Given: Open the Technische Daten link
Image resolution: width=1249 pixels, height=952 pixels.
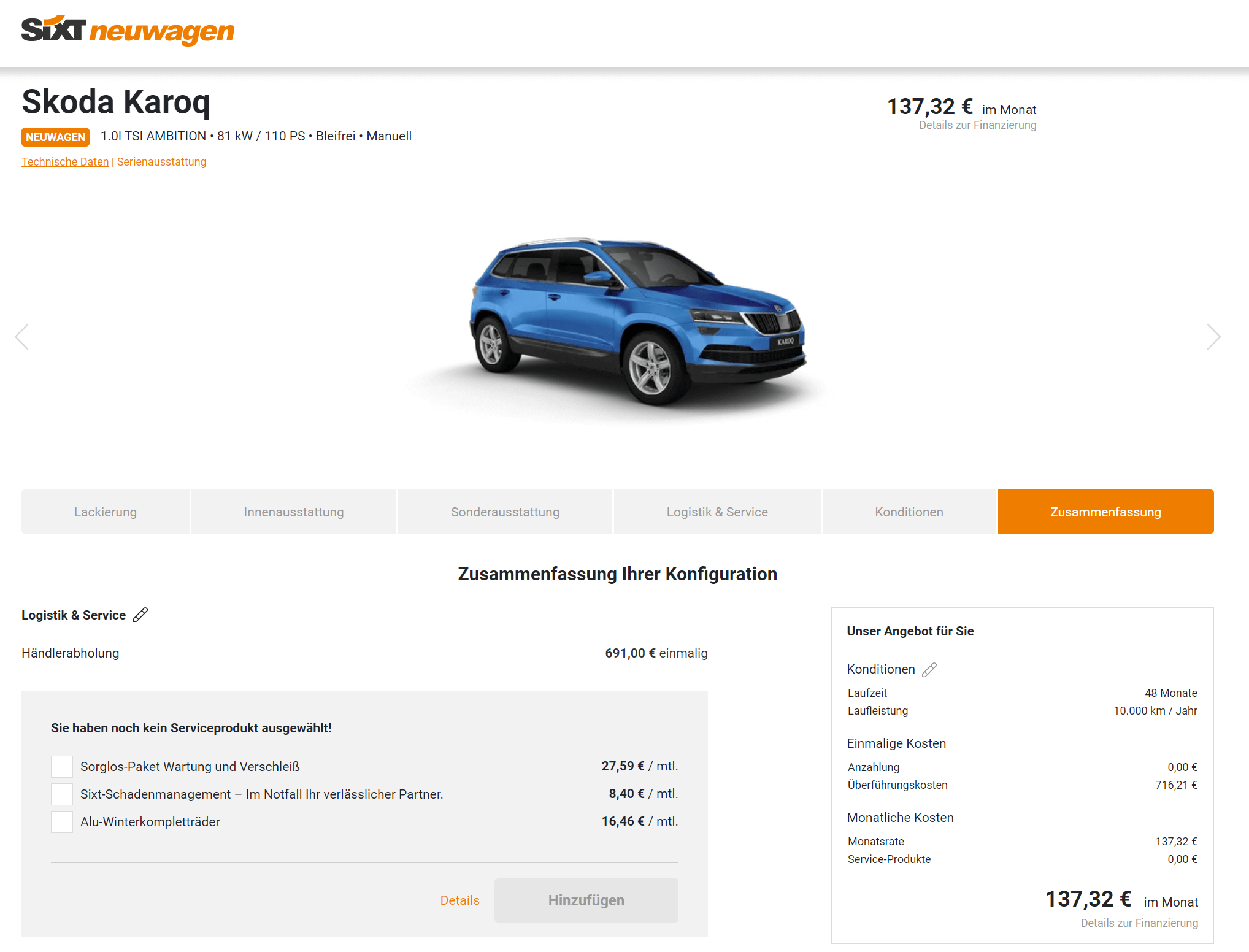Looking at the screenshot, I should coord(65,162).
